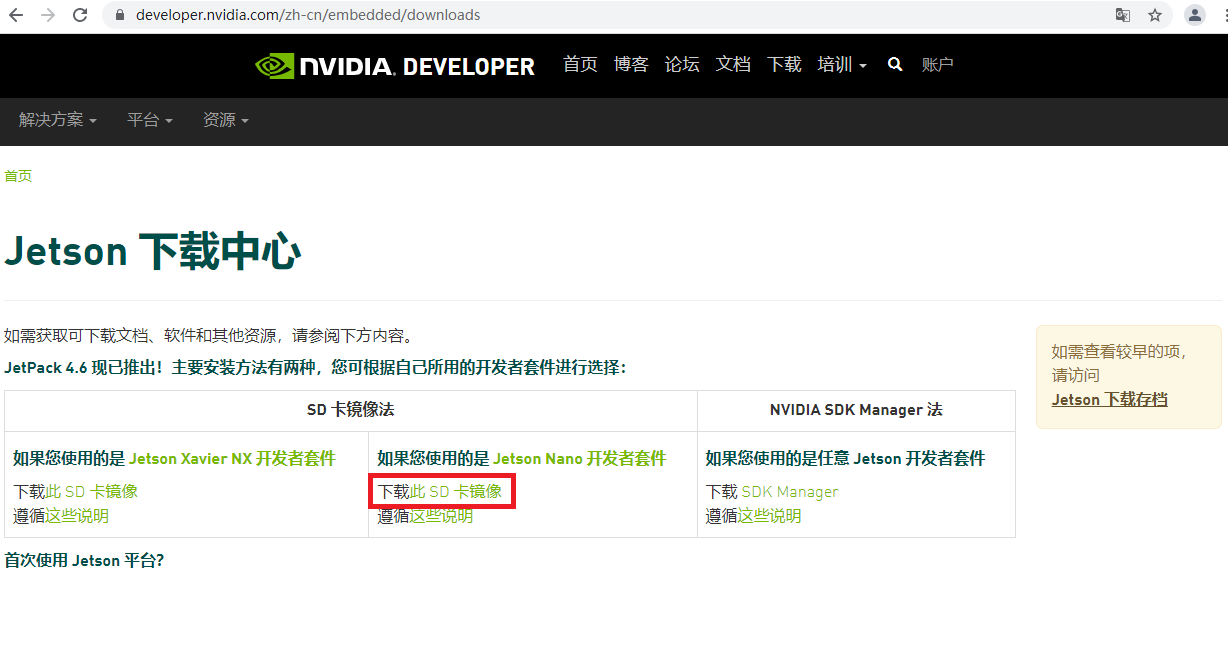Click NVIDIA SDK Manager 法 table header
Image resolution: width=1228 pixels, height=648 pixels.
coord(856,410)
